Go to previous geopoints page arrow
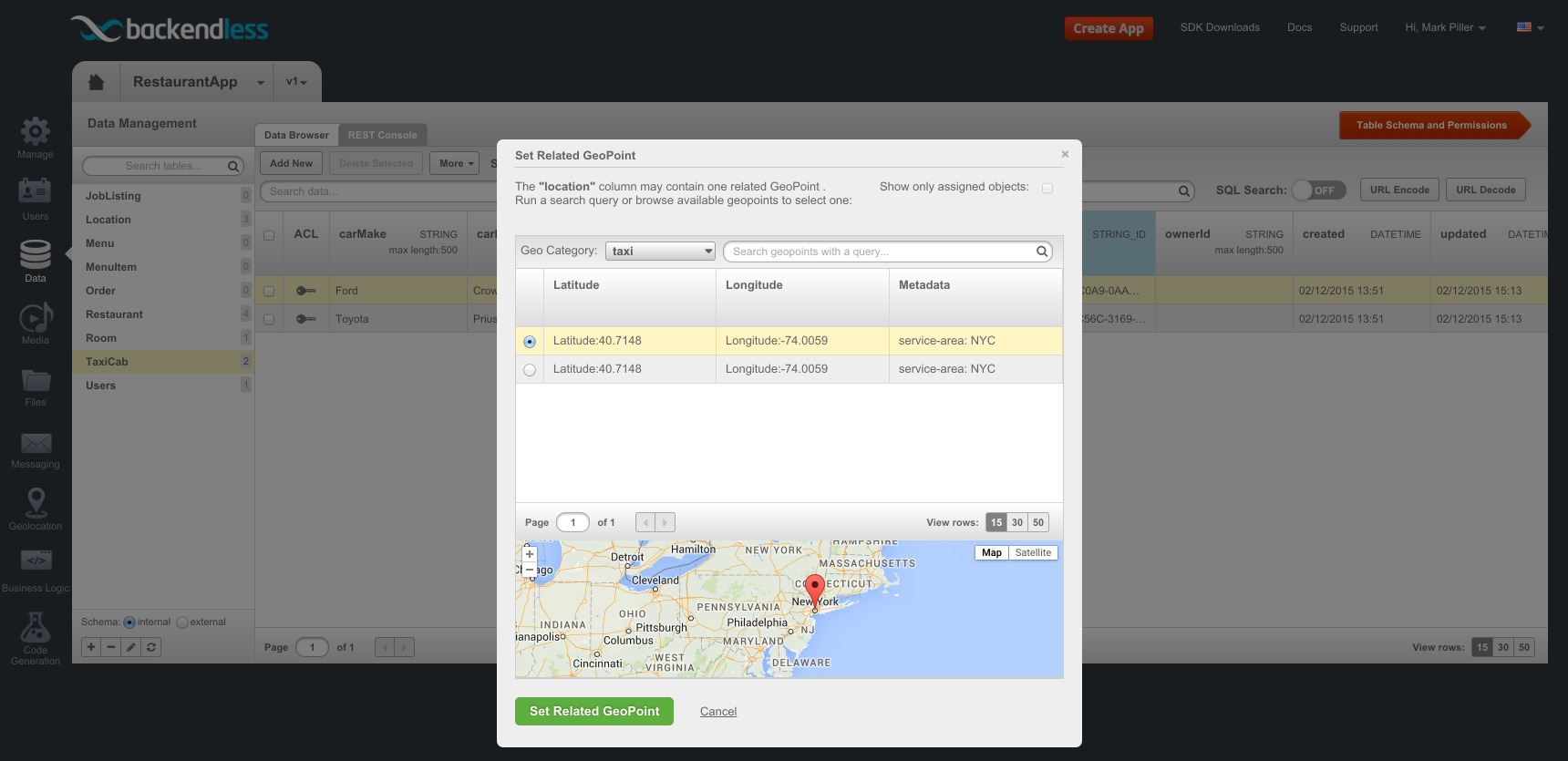1568x761 pixels. tap(645, 522)
